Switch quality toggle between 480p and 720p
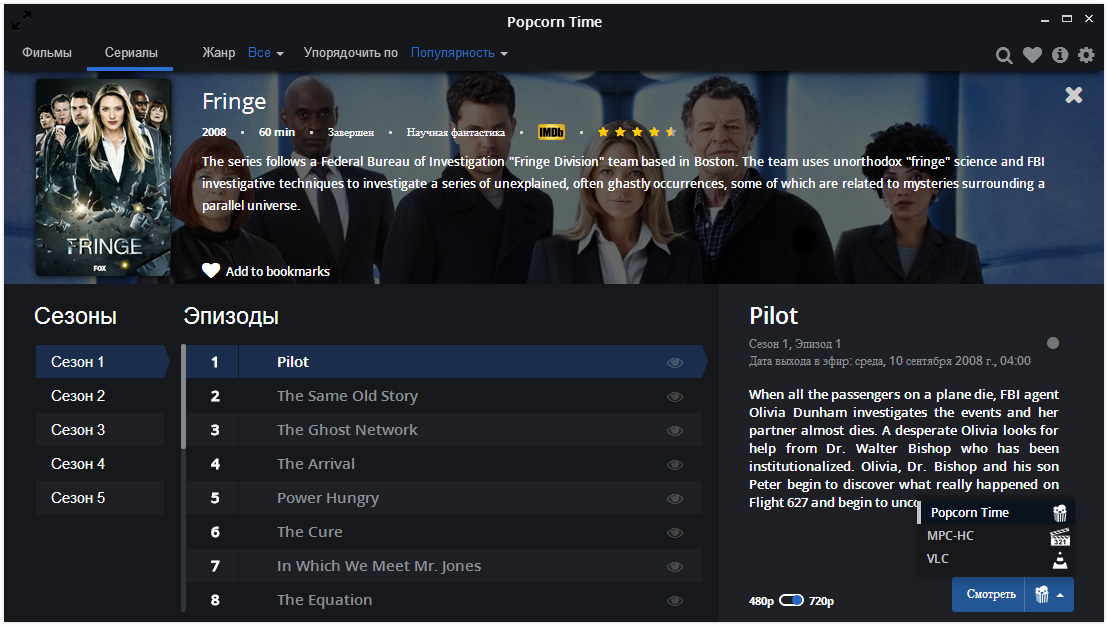 point(791,601)
